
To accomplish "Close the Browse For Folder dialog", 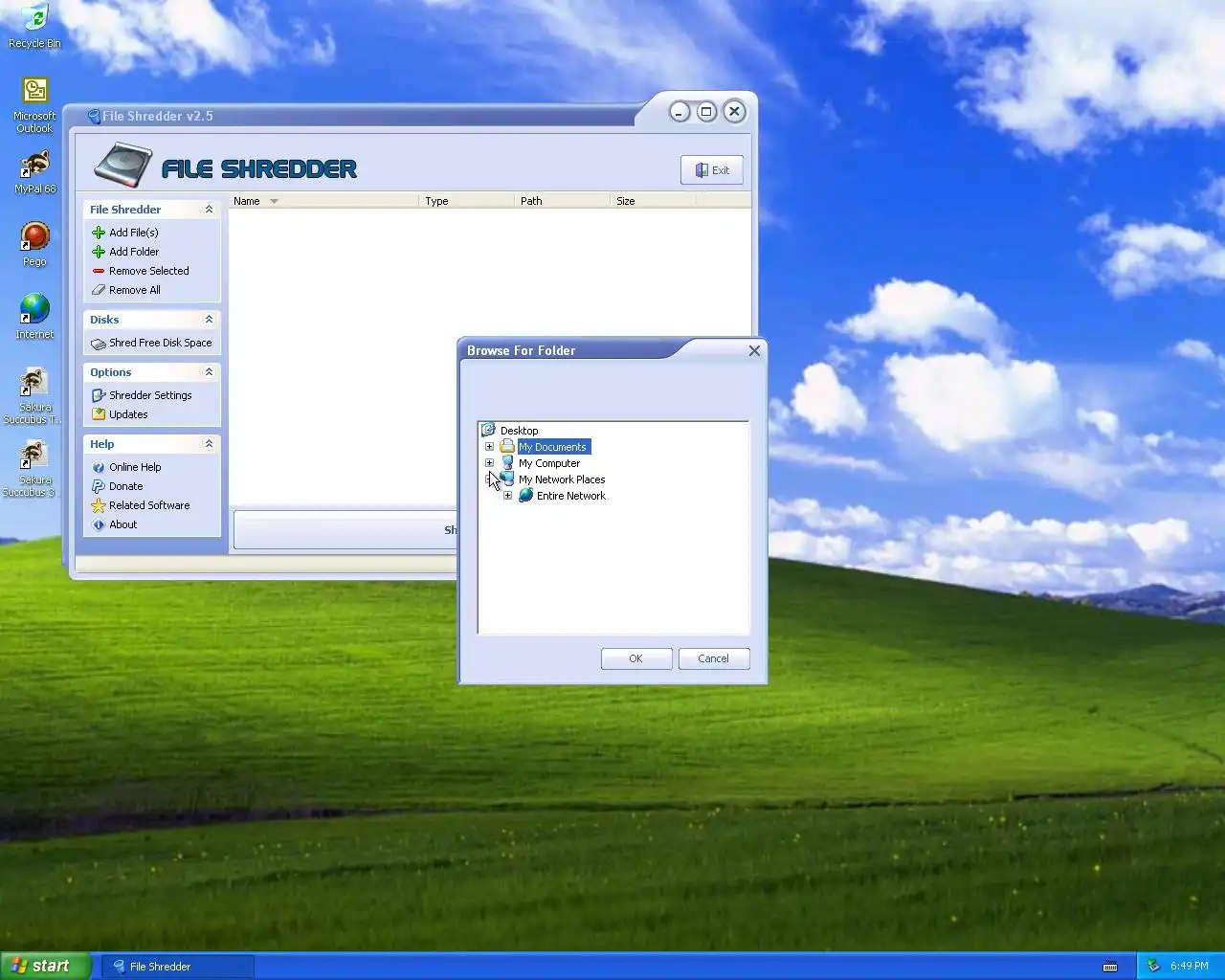I will pos(754,351).
